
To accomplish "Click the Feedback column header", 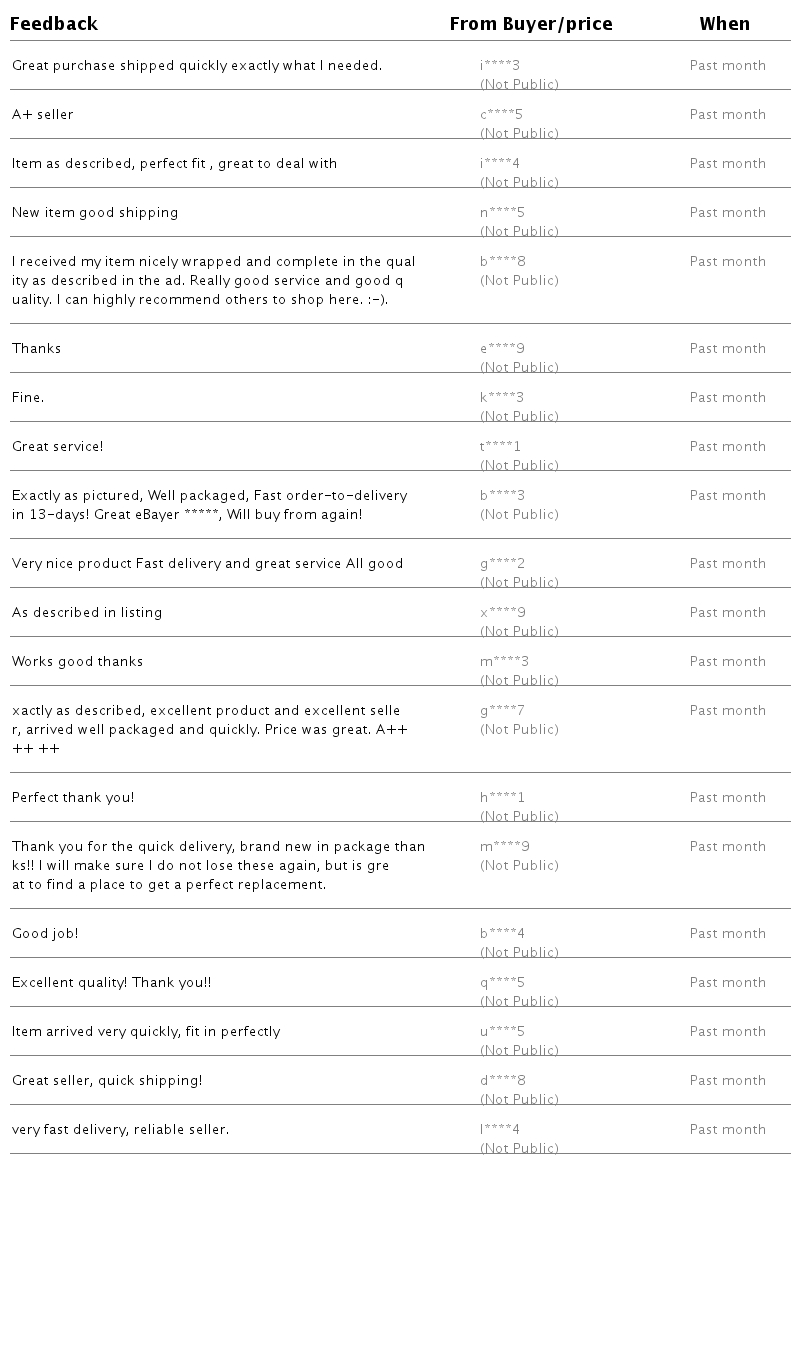I will pos(54,23).
